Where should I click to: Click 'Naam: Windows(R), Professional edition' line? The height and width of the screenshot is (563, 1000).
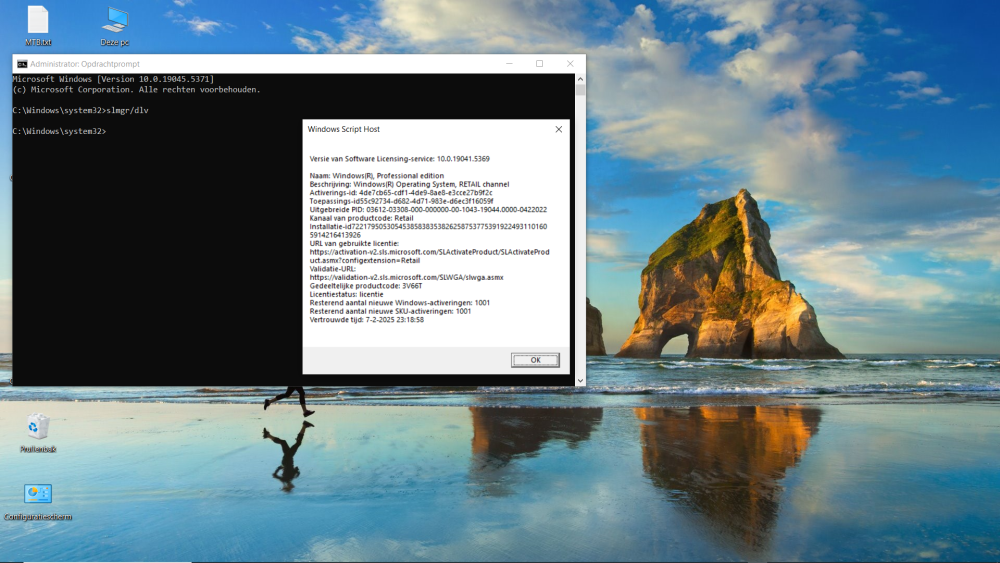coord(376,176)
